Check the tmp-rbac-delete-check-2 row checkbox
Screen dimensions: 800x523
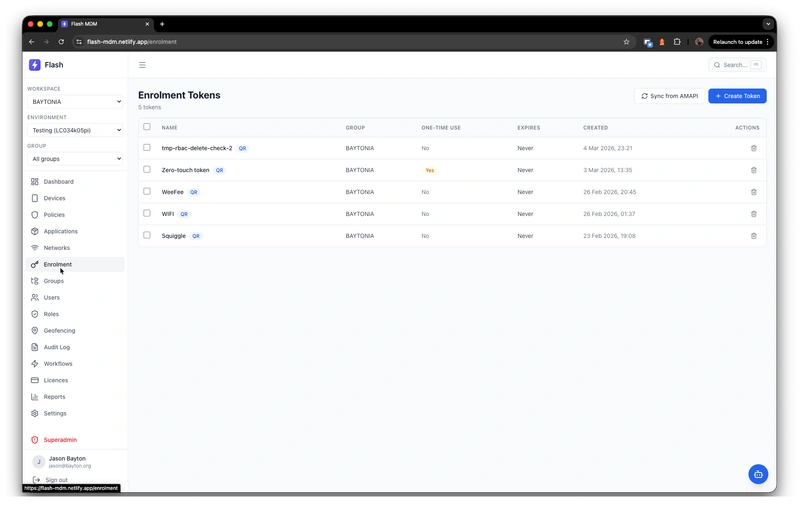coord(147,147)
